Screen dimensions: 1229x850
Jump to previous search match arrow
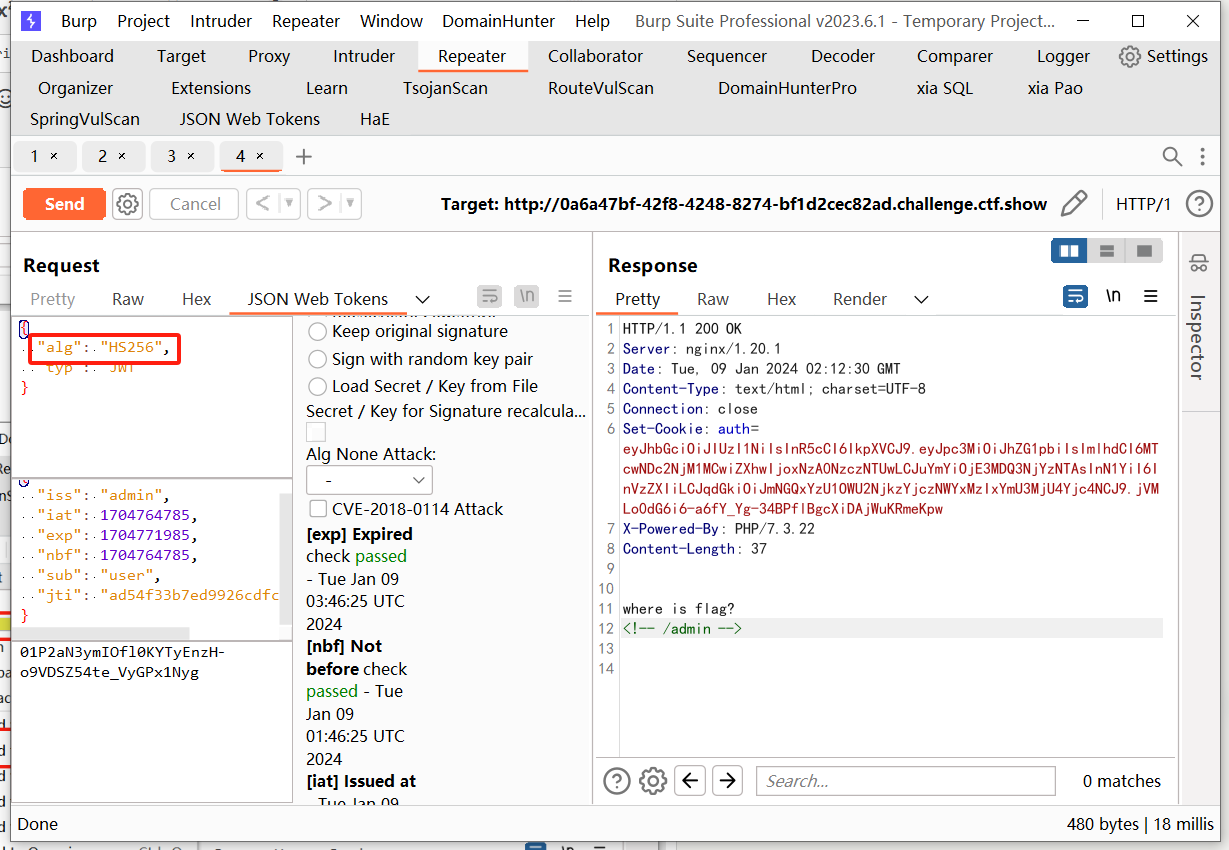pyautogui.click(x=690, y=781)
